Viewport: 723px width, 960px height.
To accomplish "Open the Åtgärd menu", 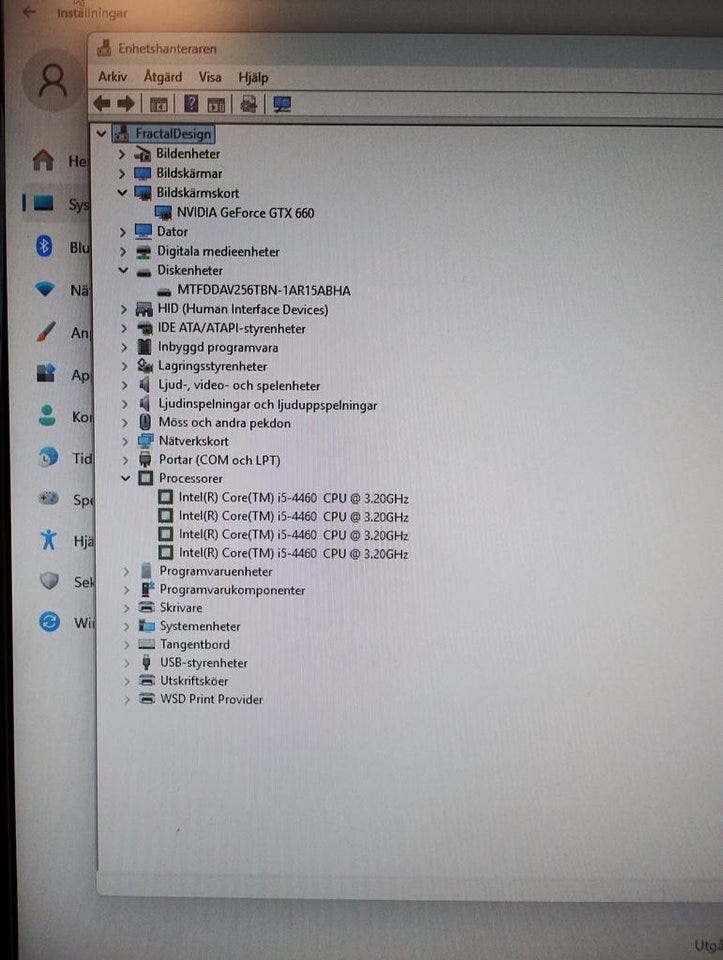I will pyautogui.click(x=163, y=77).
